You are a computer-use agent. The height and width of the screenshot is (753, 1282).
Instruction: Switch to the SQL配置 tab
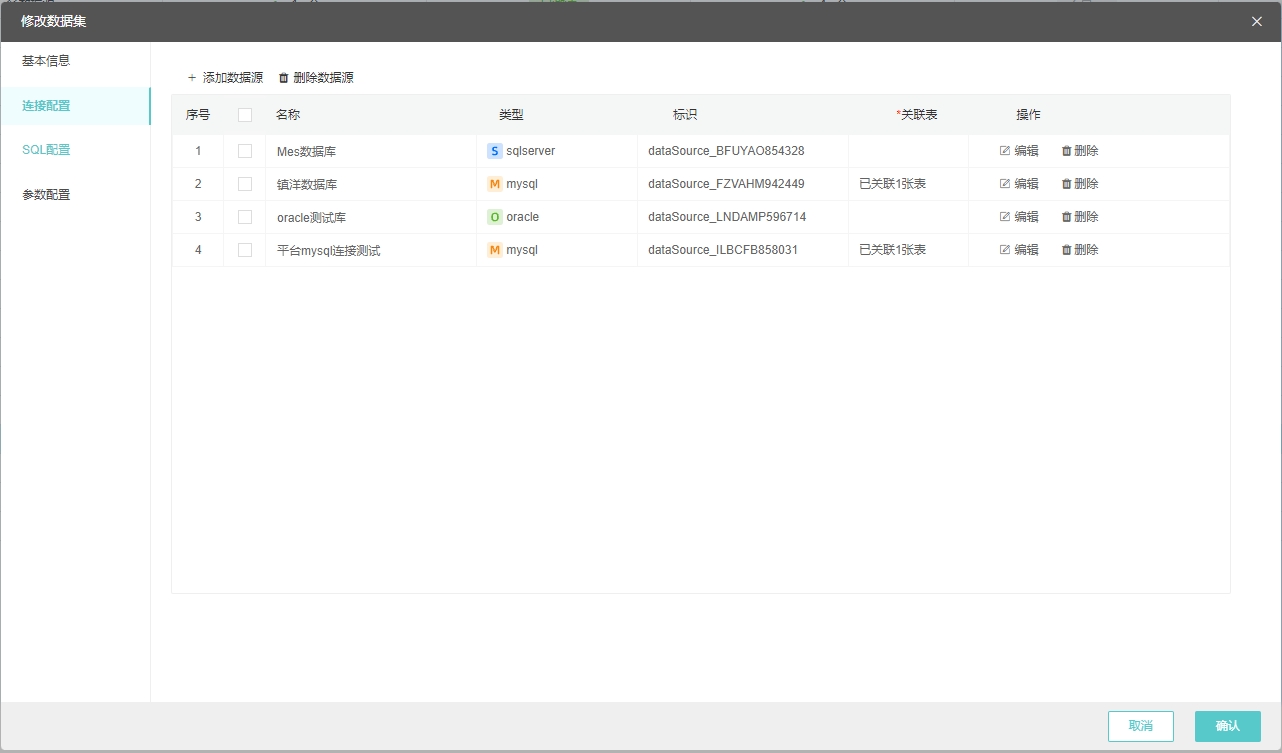pos(75,150)
